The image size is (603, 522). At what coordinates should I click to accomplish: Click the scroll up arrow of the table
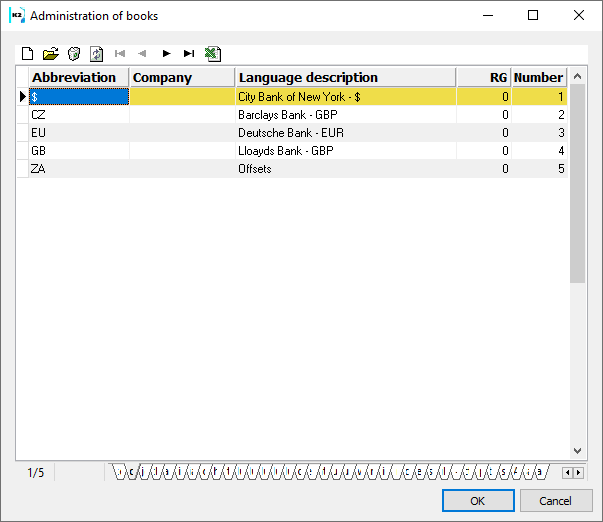click(x=577, y=76)
